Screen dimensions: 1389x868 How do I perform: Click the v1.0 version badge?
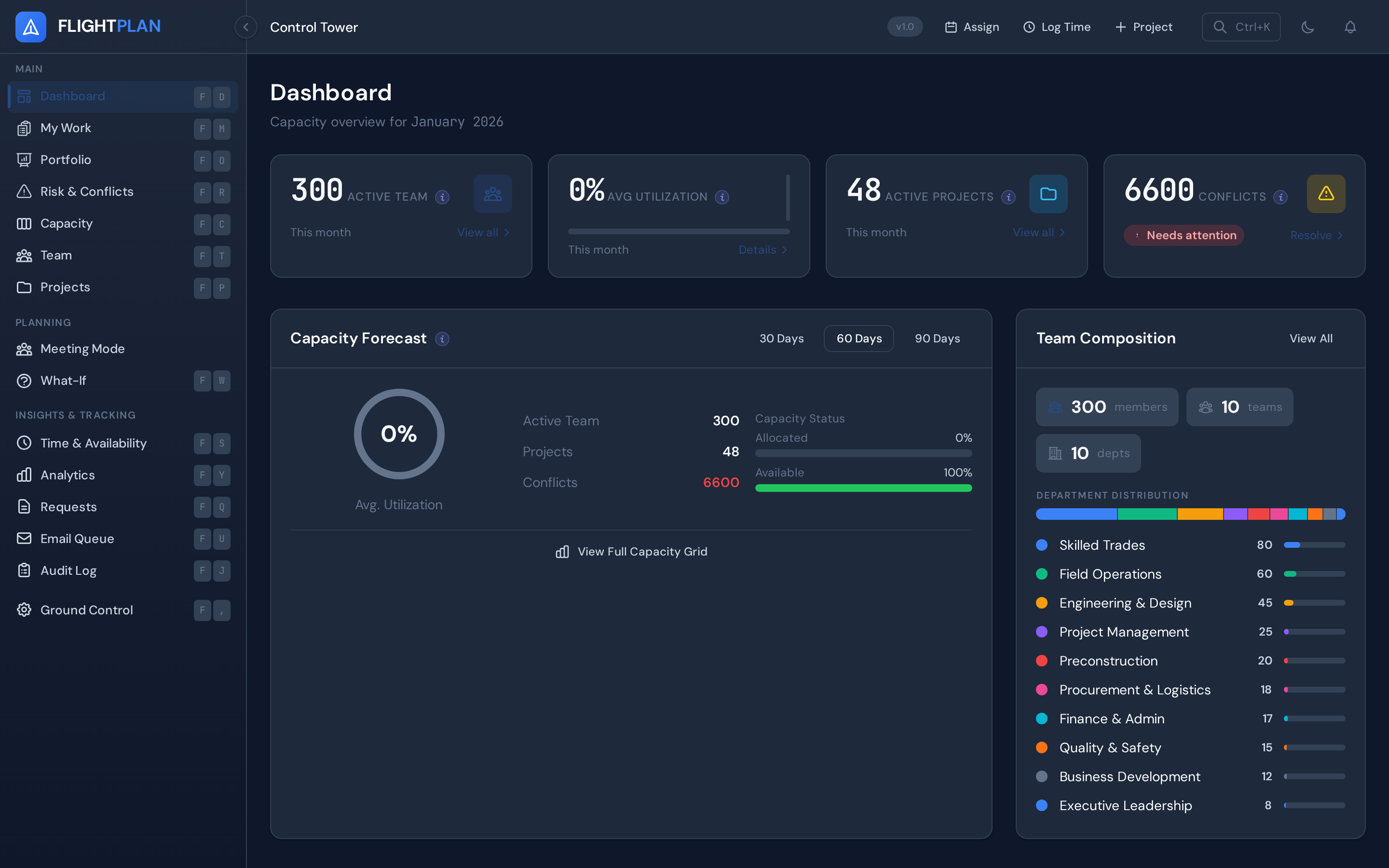click(x=905, y=27)
